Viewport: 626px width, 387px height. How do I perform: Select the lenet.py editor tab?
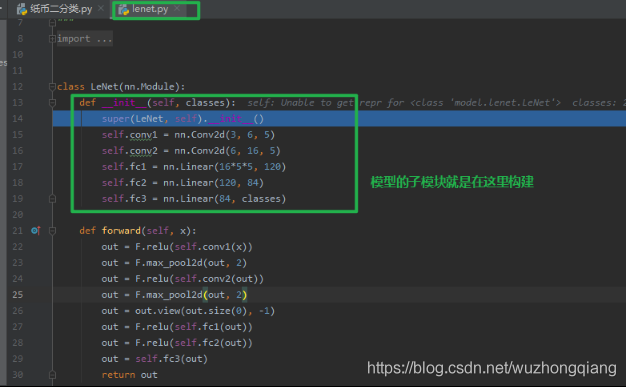(x=150, y=9)
